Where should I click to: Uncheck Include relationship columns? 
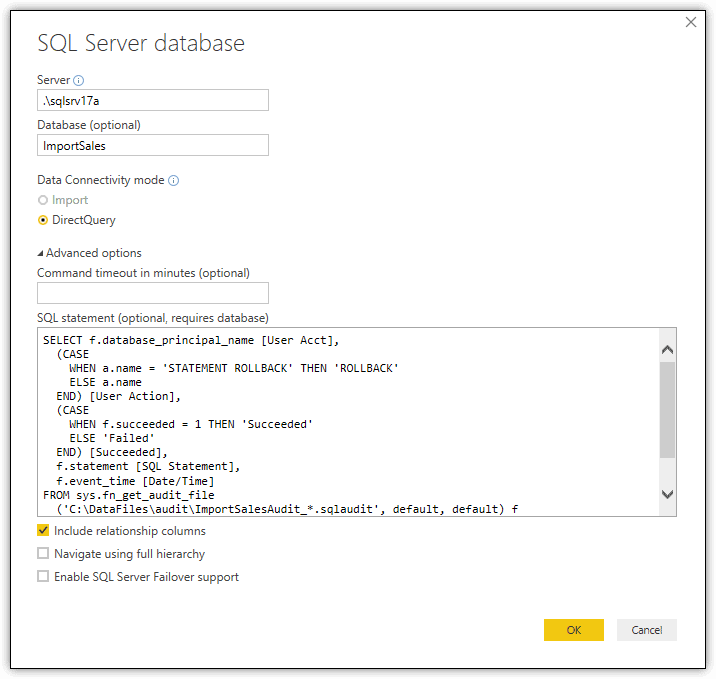(43, 530)
